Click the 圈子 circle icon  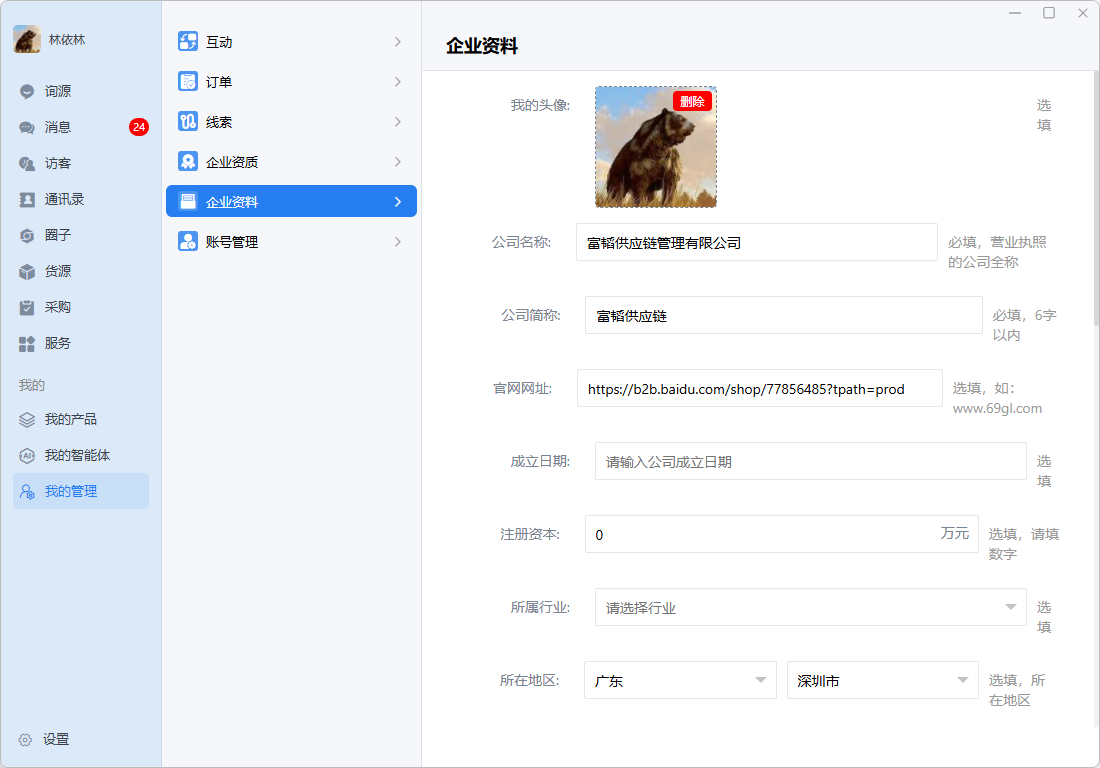(x=27, y=235)
